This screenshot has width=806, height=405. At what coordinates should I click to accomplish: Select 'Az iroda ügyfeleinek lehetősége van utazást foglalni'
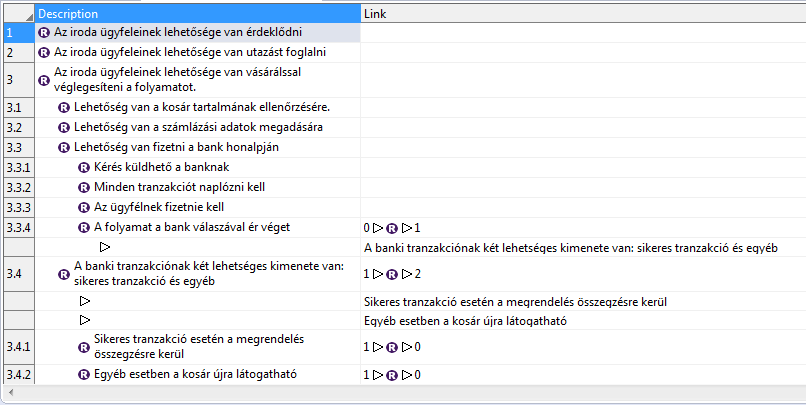[190, 52]
